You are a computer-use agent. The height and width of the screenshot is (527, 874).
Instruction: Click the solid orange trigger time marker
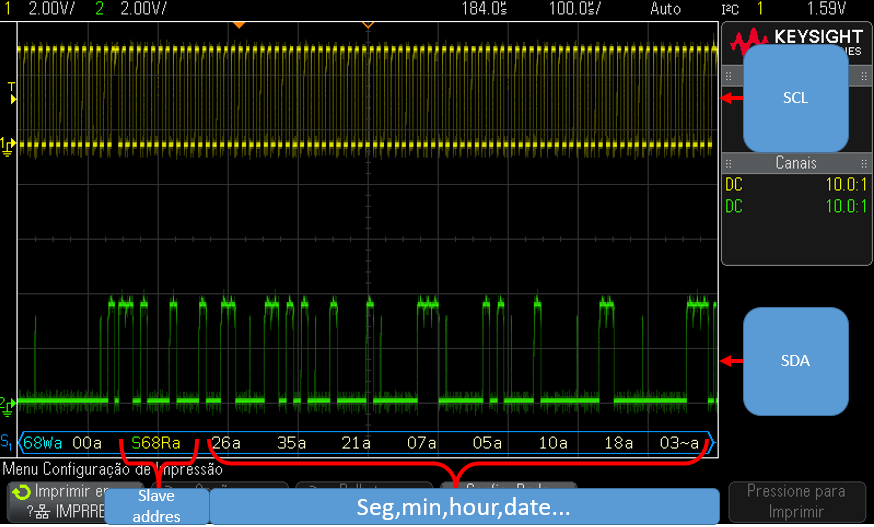239,25
